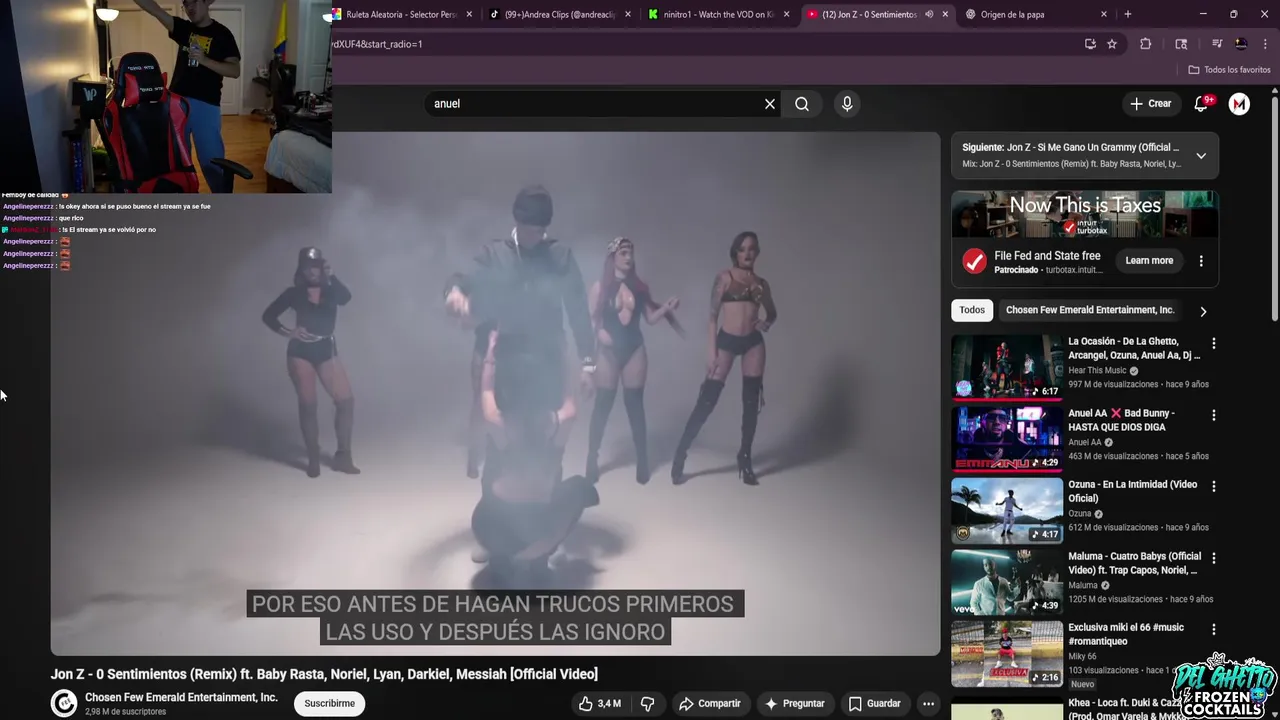Open YouTube notifications bell
The width and height of the screenshot is (1280, 720).
click(1202, 103)
